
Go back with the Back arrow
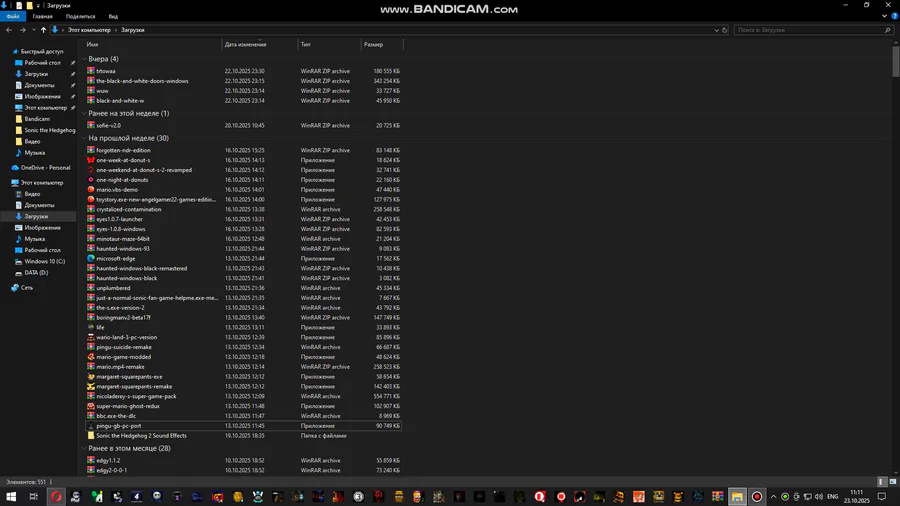pyautogui.click(x=9, y=30)
